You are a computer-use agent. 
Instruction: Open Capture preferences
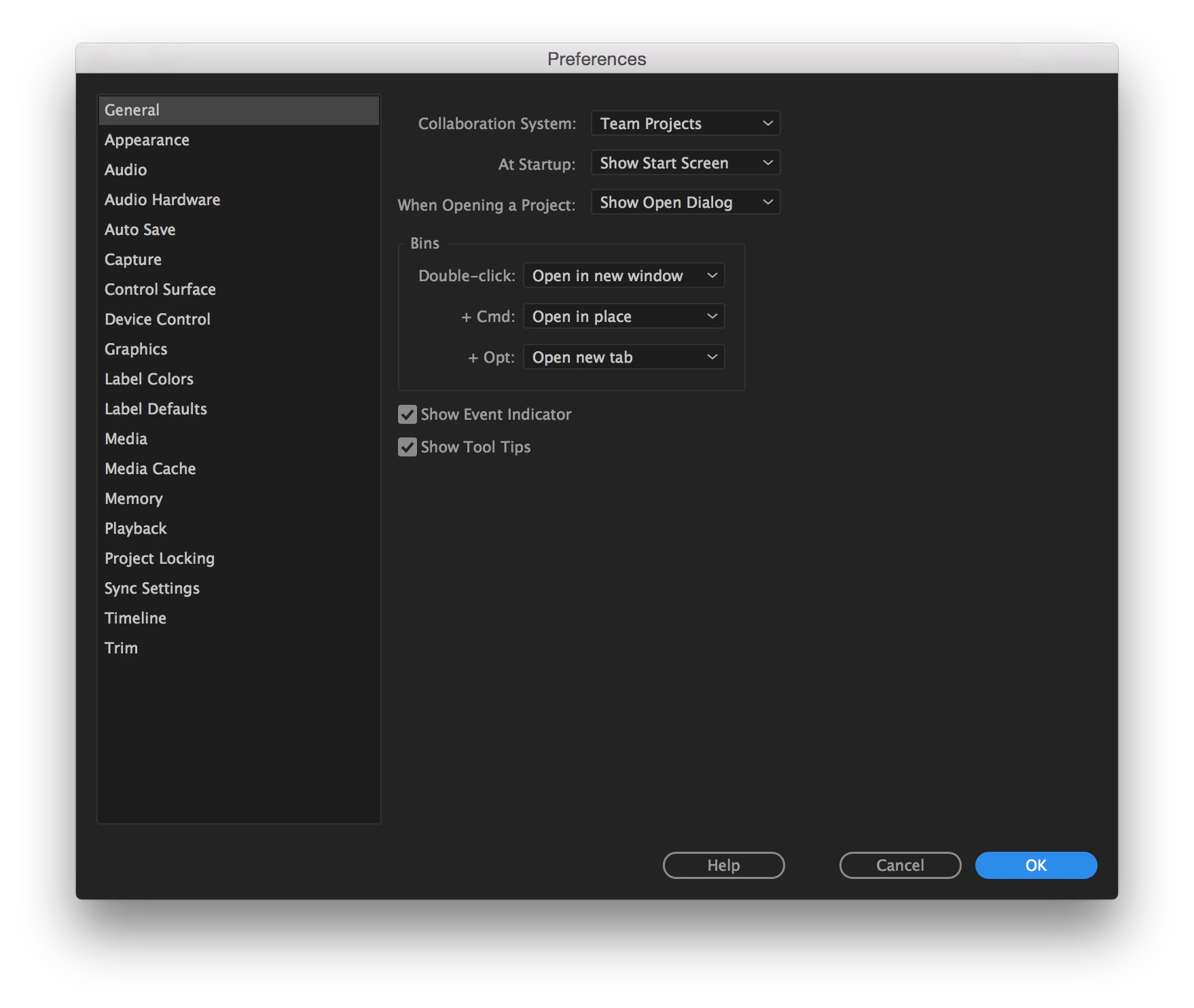click(x=238, y=259)
